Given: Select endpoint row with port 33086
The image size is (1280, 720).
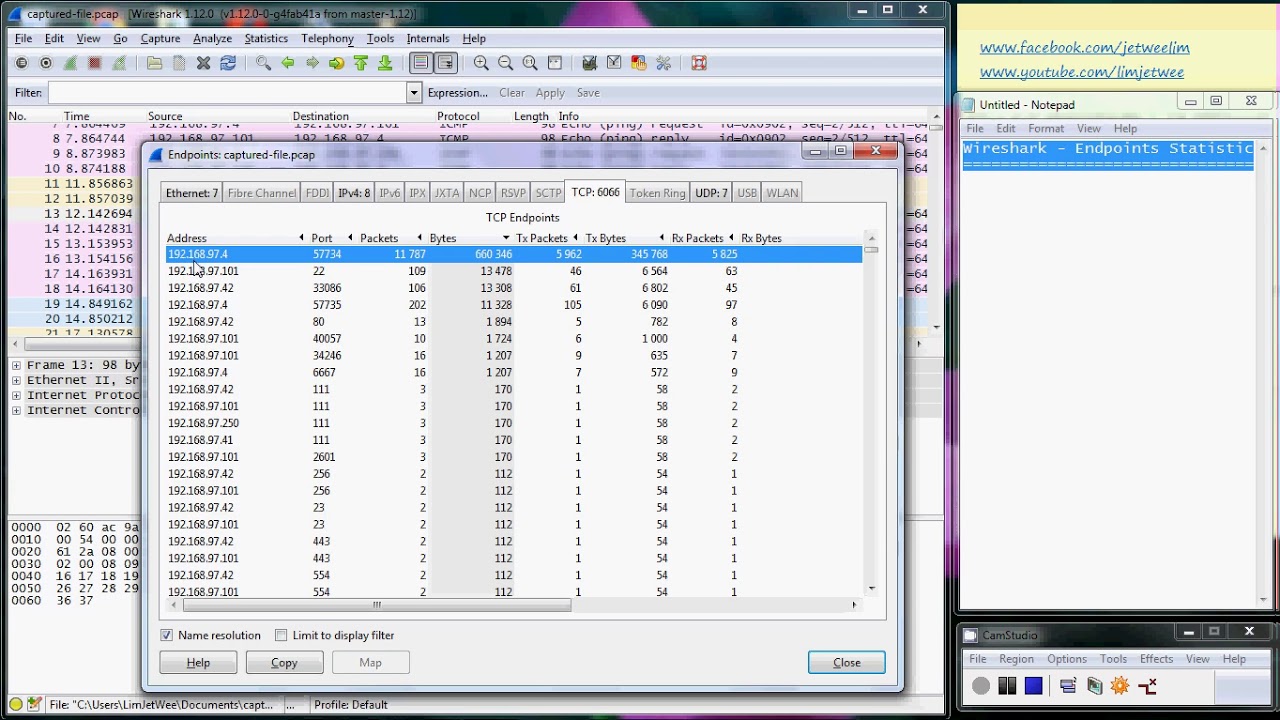Looking at the screenshot, I should click(x=513, y=288).
